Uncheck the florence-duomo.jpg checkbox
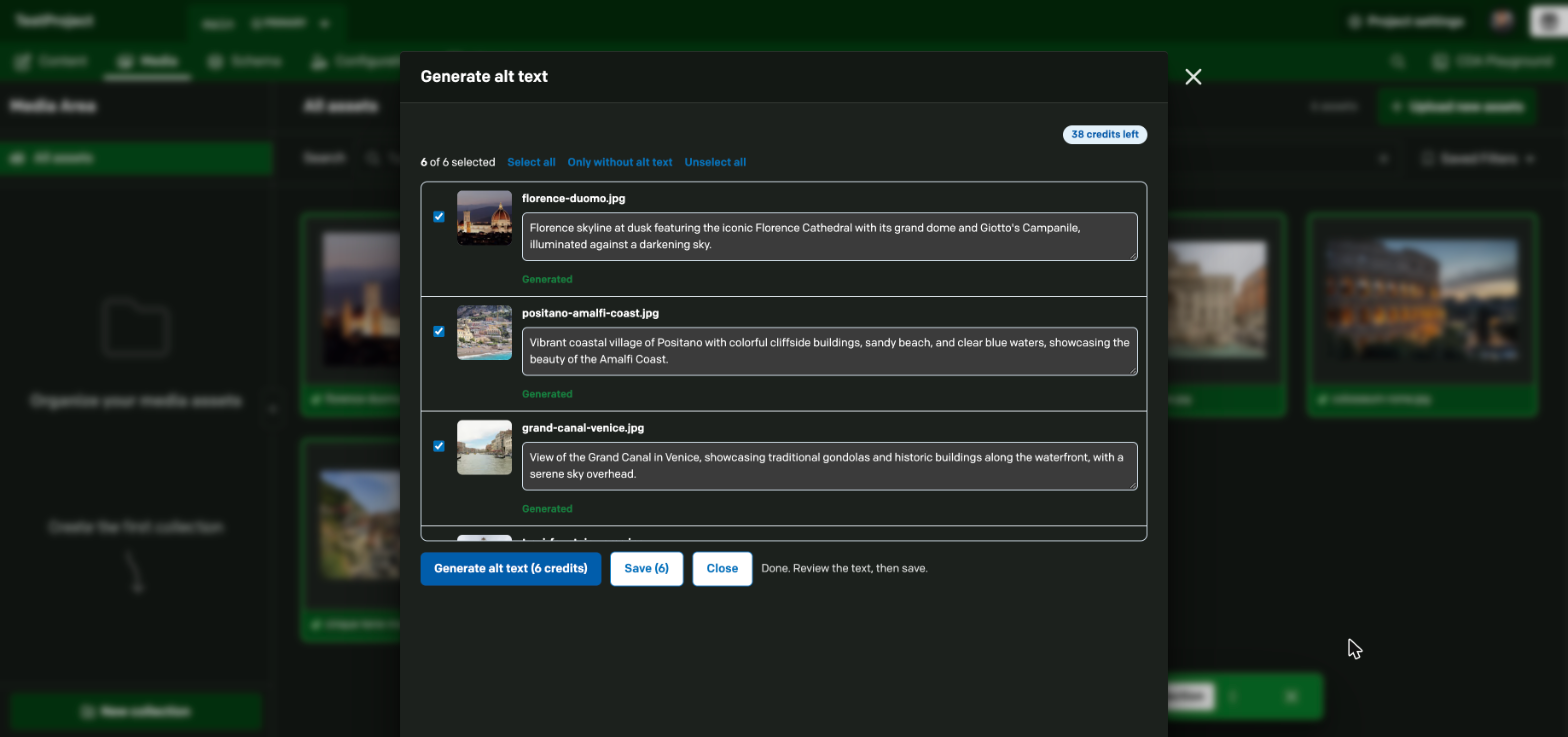1568x737 pixels. tap(439, 217)
